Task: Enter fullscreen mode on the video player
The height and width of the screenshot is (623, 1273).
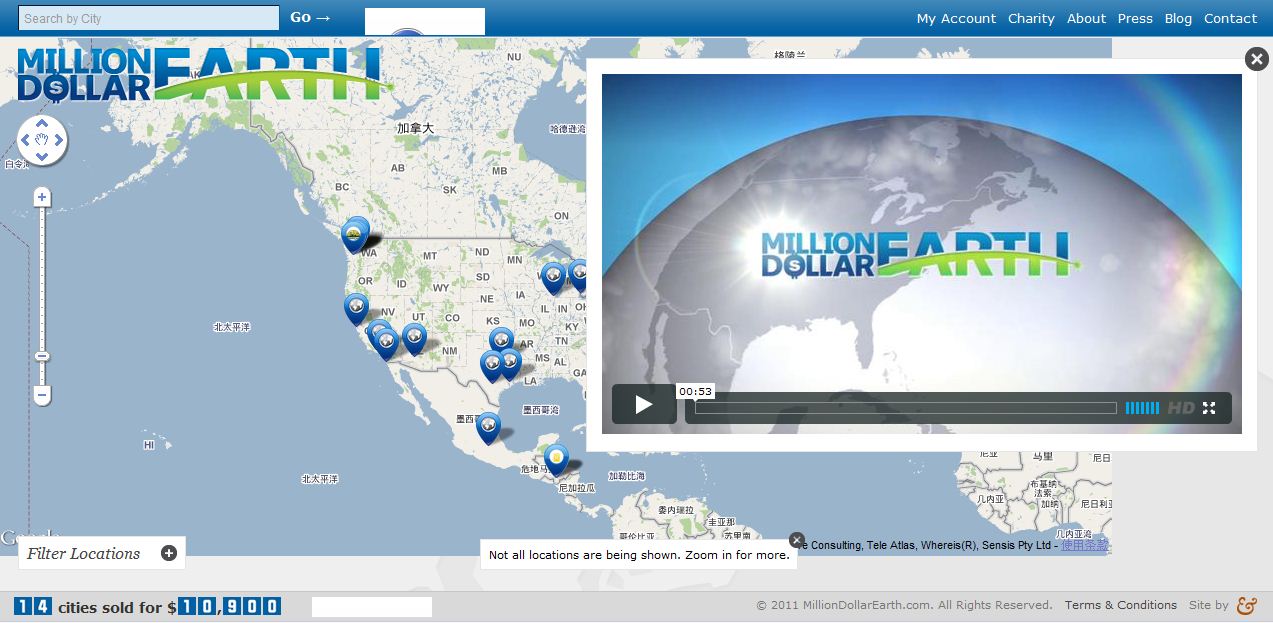Action: (x=1209, y=408)
